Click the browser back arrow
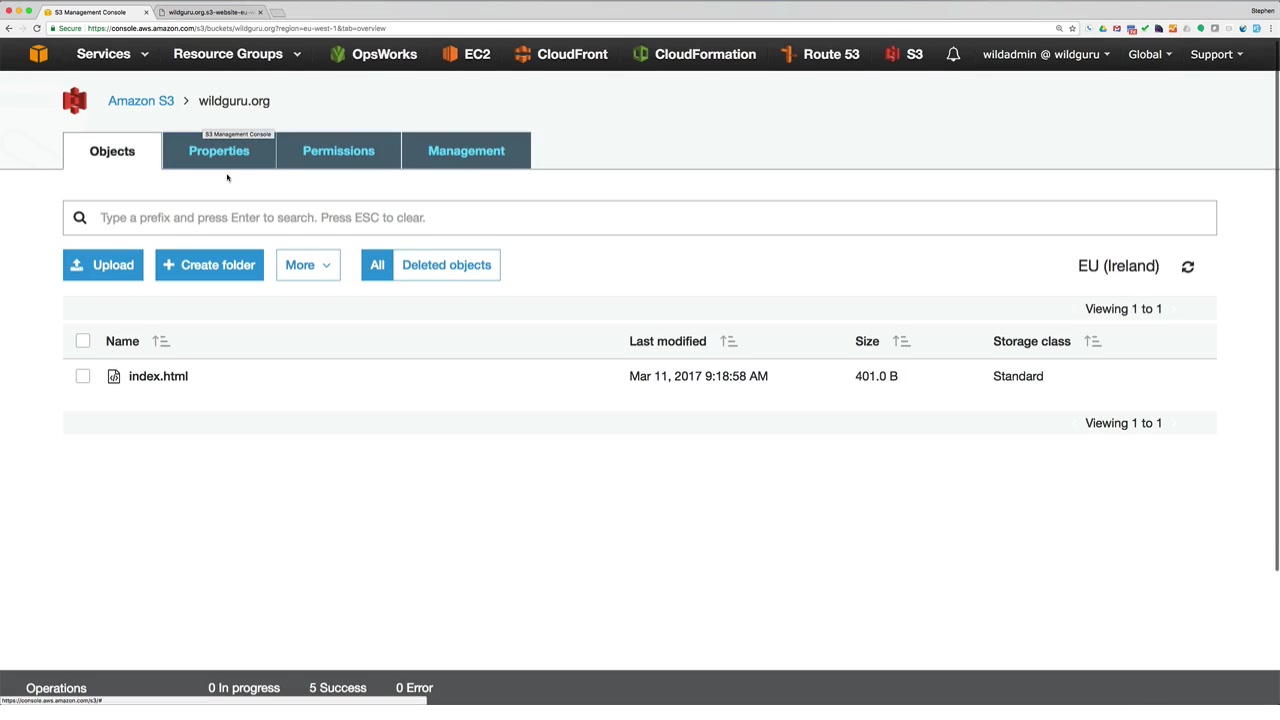This screenshot has width=1280, height=720. pyautogui.click(x=9, y=28)
